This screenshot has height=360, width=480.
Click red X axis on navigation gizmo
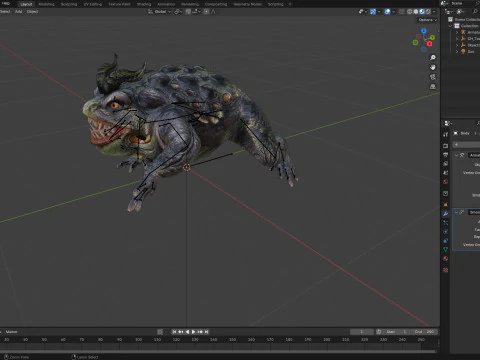tap(430, 44)
